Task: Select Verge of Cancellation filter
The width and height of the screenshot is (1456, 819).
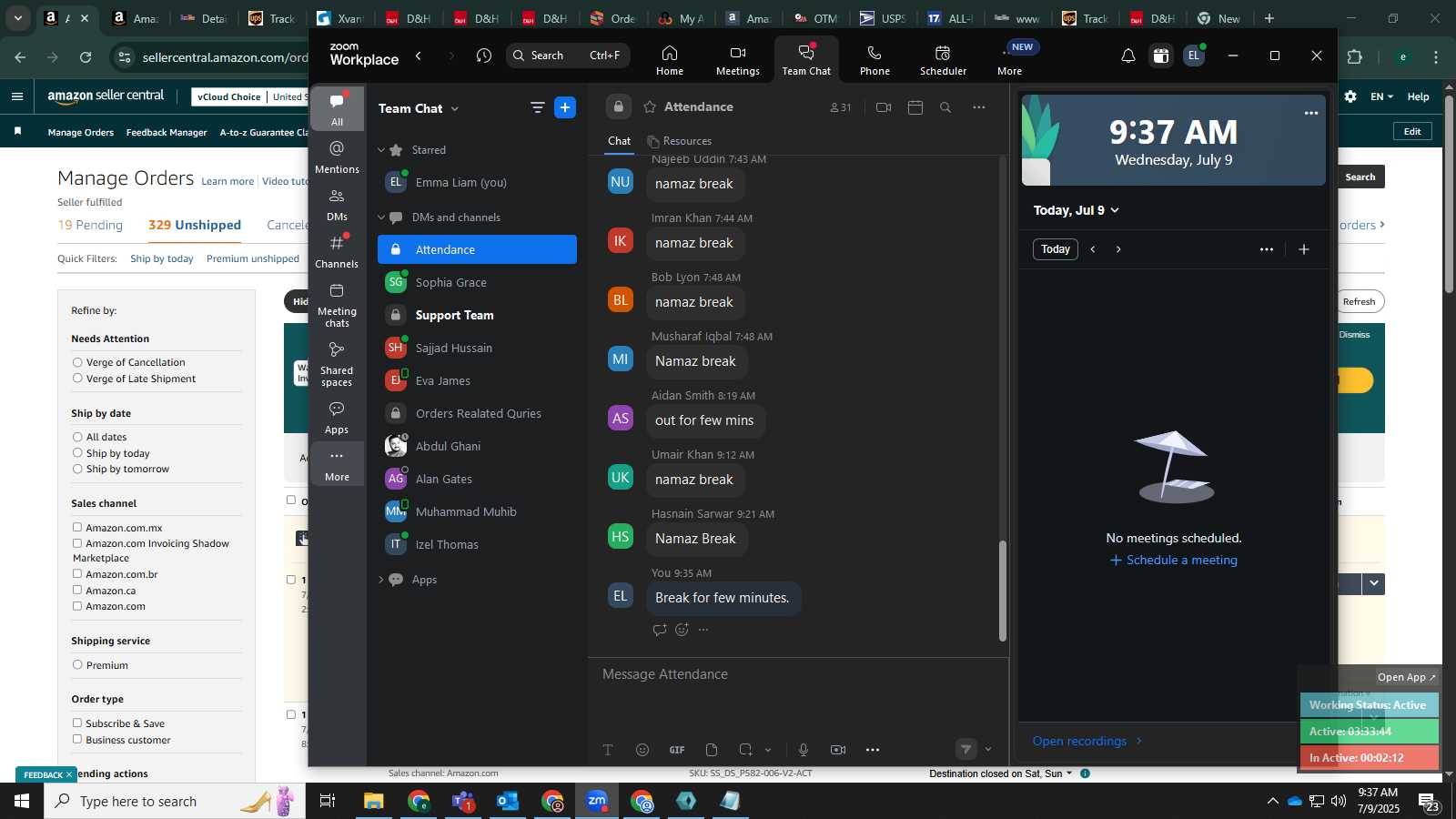Action: click(x=77, y=362)
